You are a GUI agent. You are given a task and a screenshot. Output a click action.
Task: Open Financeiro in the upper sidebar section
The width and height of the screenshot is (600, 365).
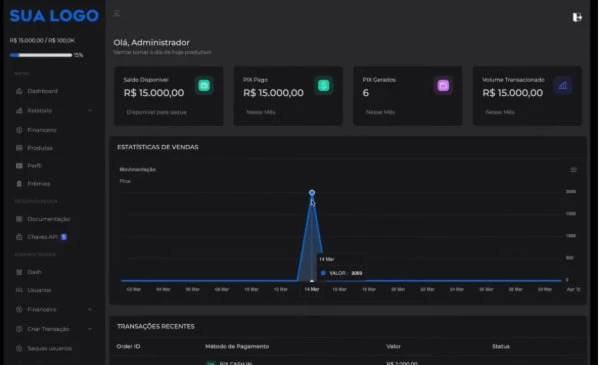42,130
